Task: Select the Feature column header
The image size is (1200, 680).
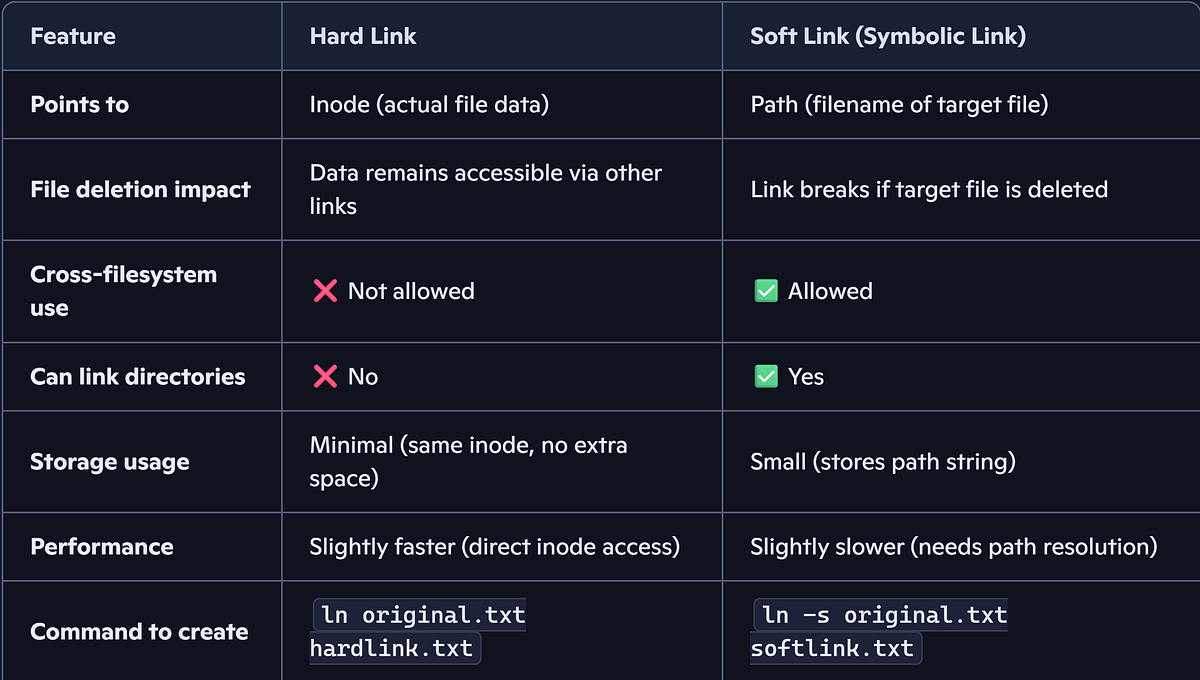Action: pos(73,36)
